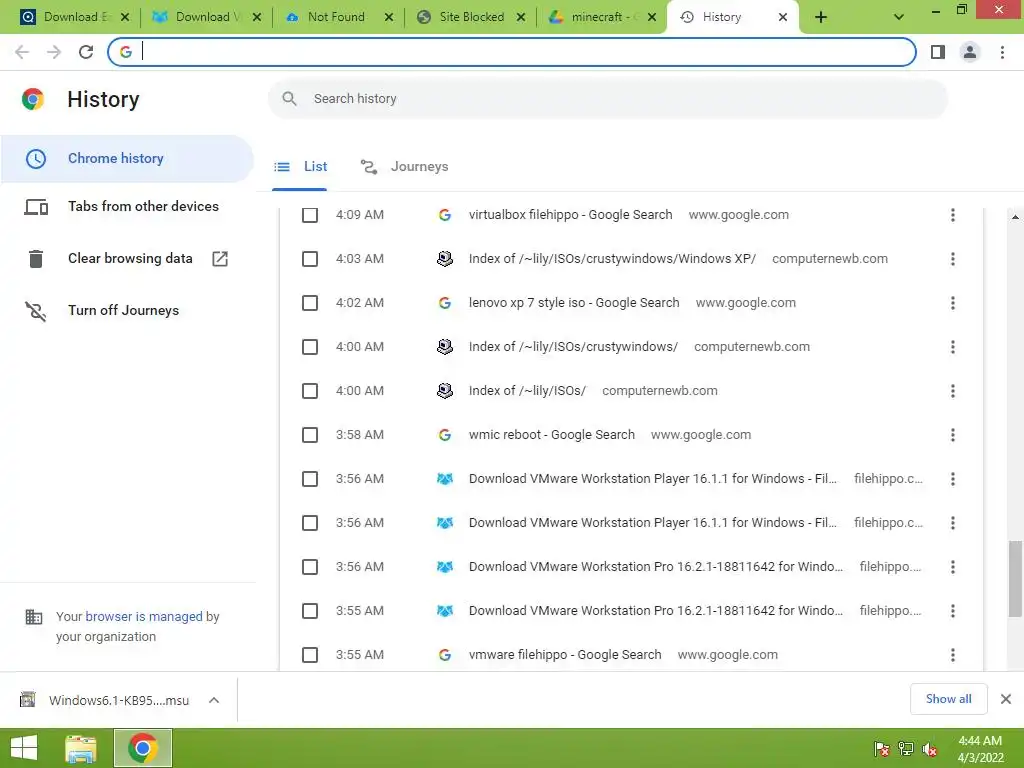1024x768 pixels.
Task: Check the virtualbox filehippo history entry
Action: tap(310, 215)
